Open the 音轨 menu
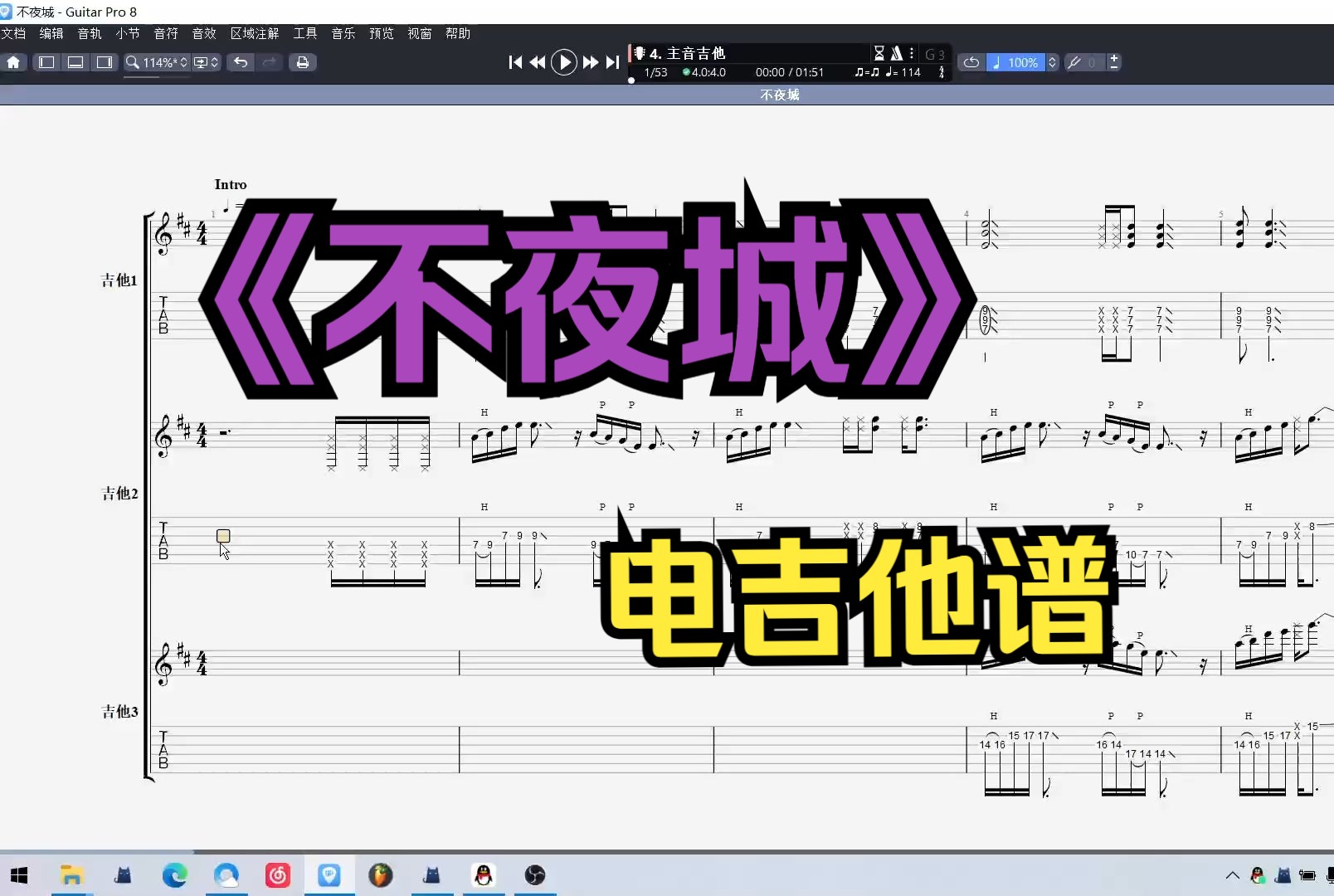This screenshot has width=1334, height=896. point(90,33)
